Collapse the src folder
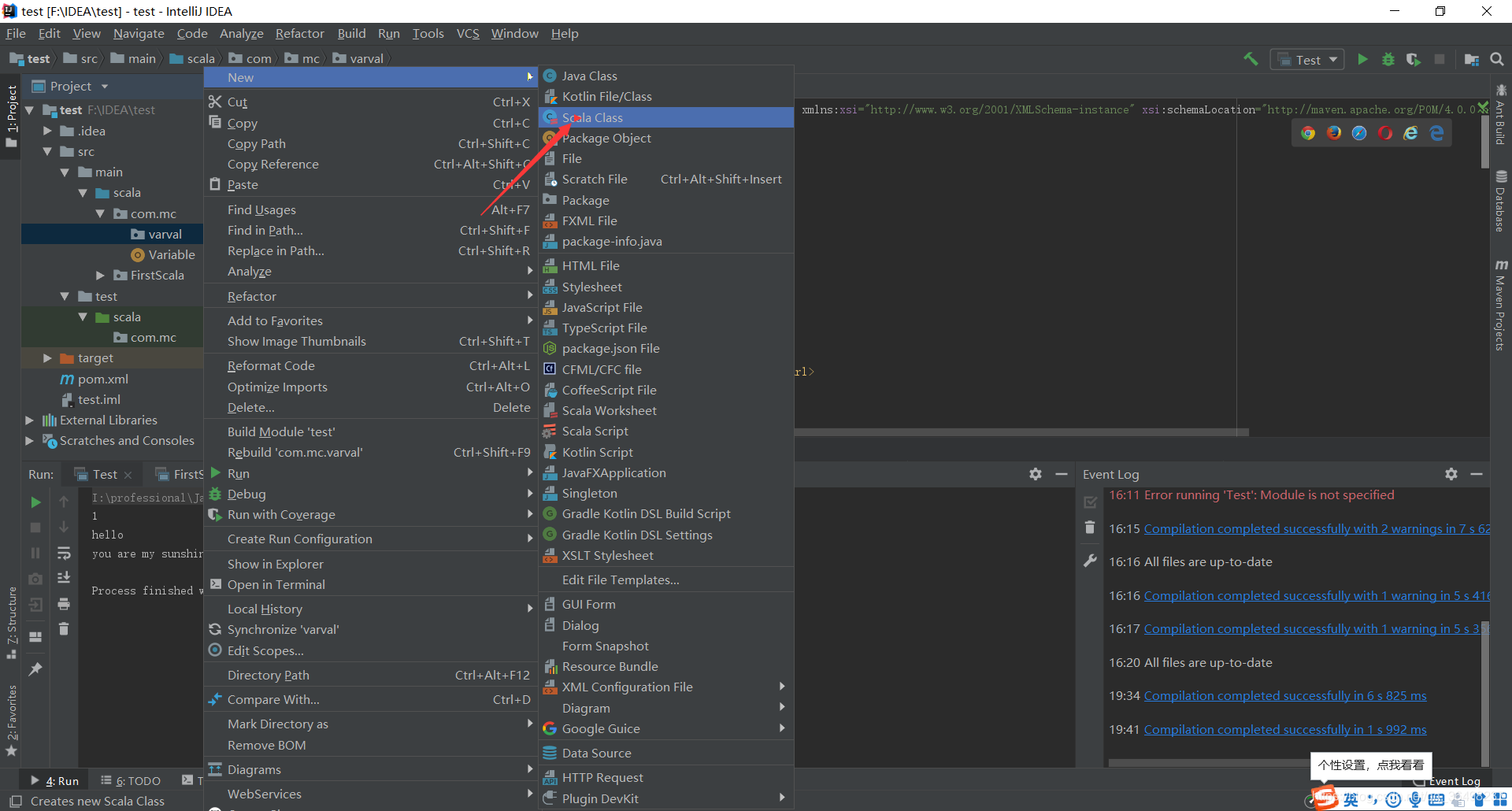Screen dimensions: 1512x811 coord(47,151)
